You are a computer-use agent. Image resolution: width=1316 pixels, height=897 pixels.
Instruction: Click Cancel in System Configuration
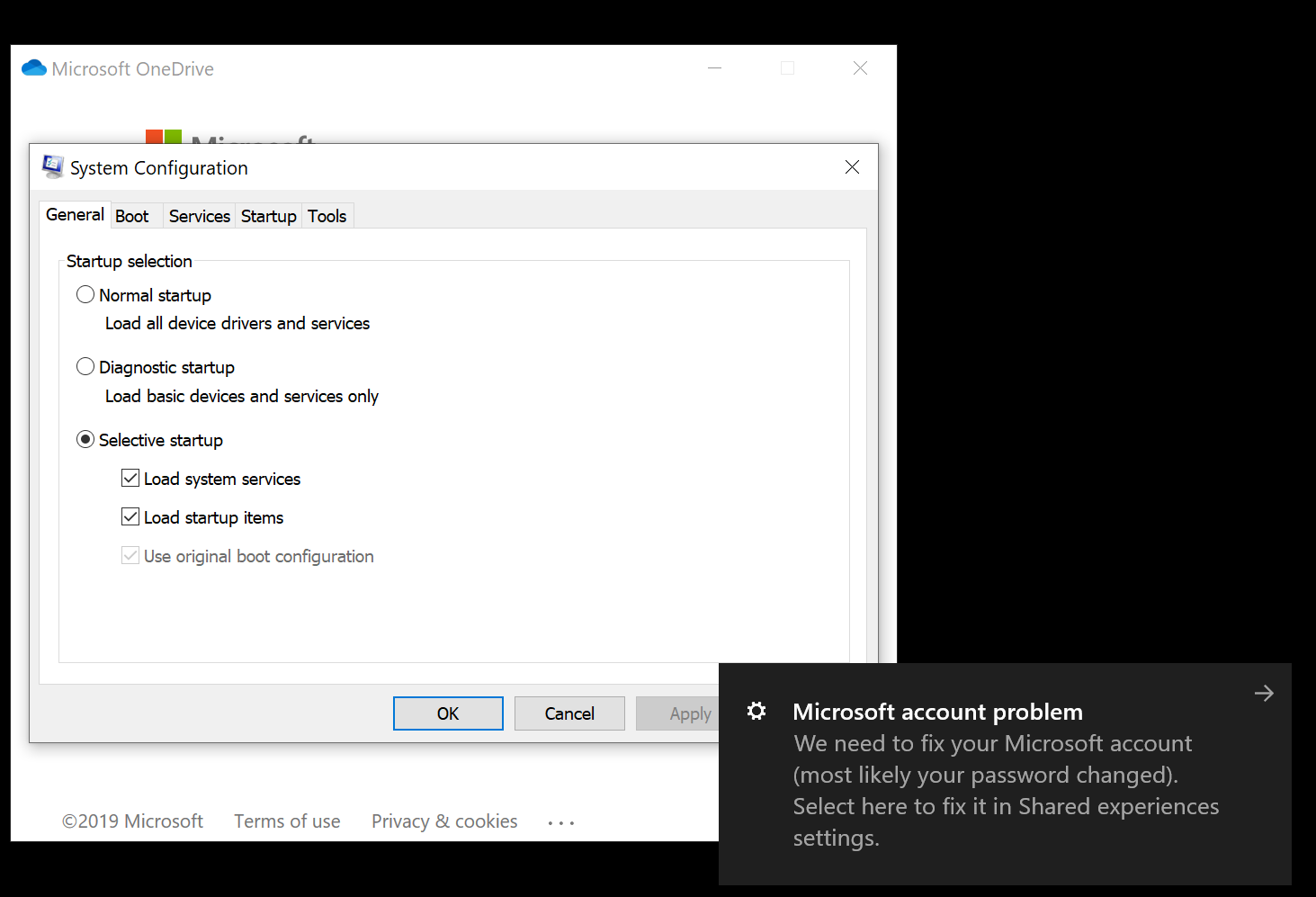pos(569,713)
